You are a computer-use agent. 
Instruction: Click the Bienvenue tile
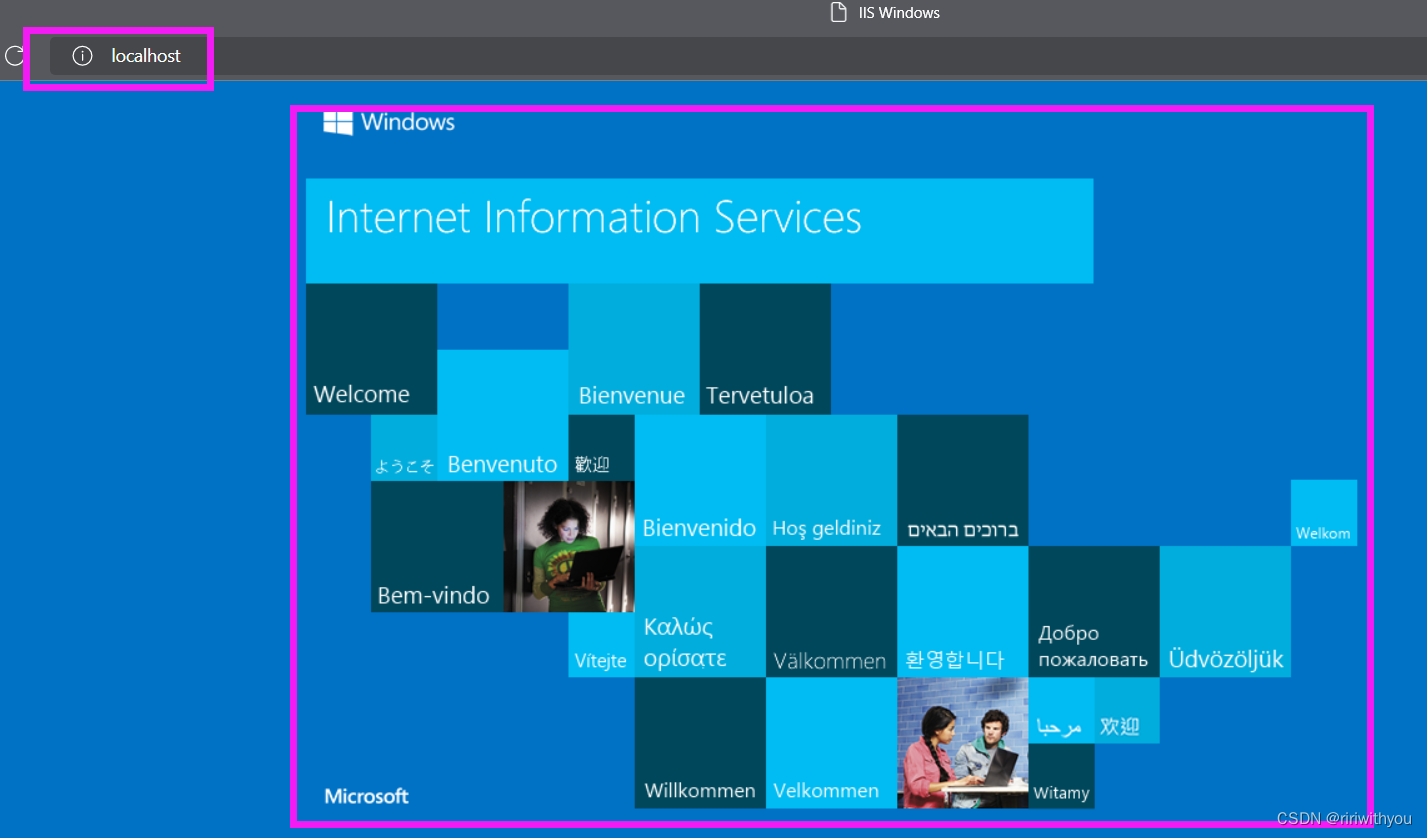634,349
